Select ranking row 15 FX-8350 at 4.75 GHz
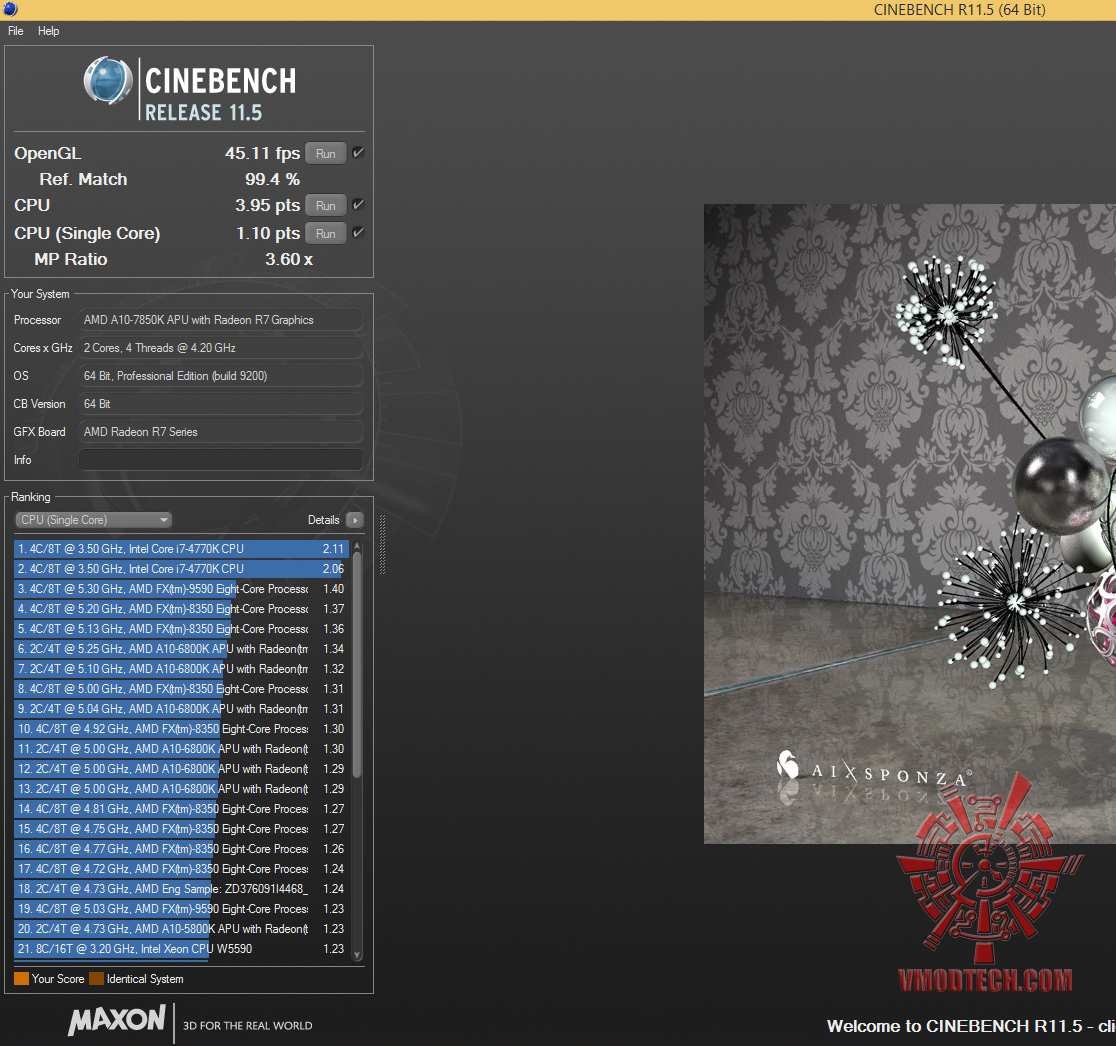The image size is (1116, 1046). click(181, 828)
